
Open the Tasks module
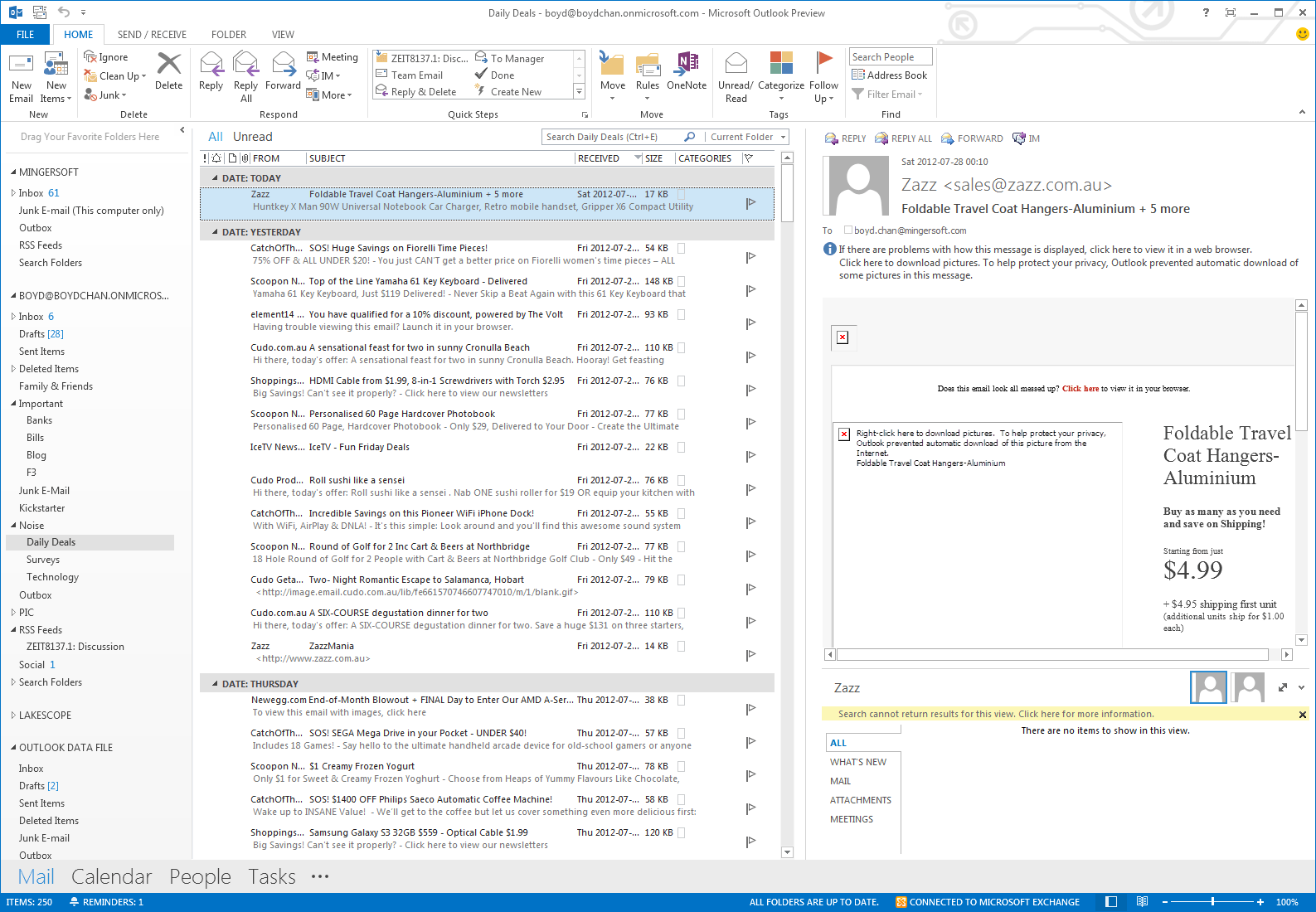(272, 876)
